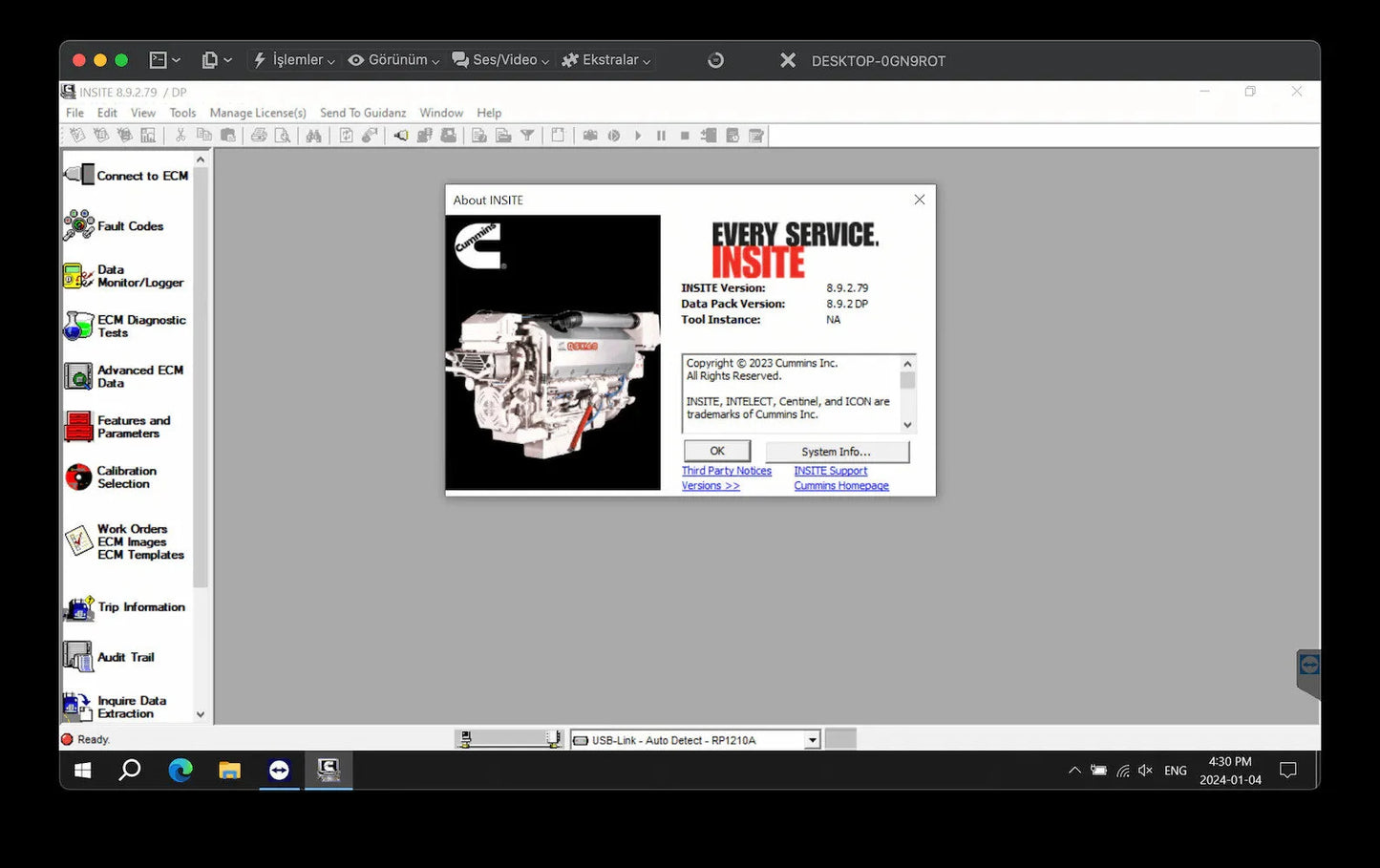Open the INSITE Support link
1380x868 pixels.
coord(831,471)
